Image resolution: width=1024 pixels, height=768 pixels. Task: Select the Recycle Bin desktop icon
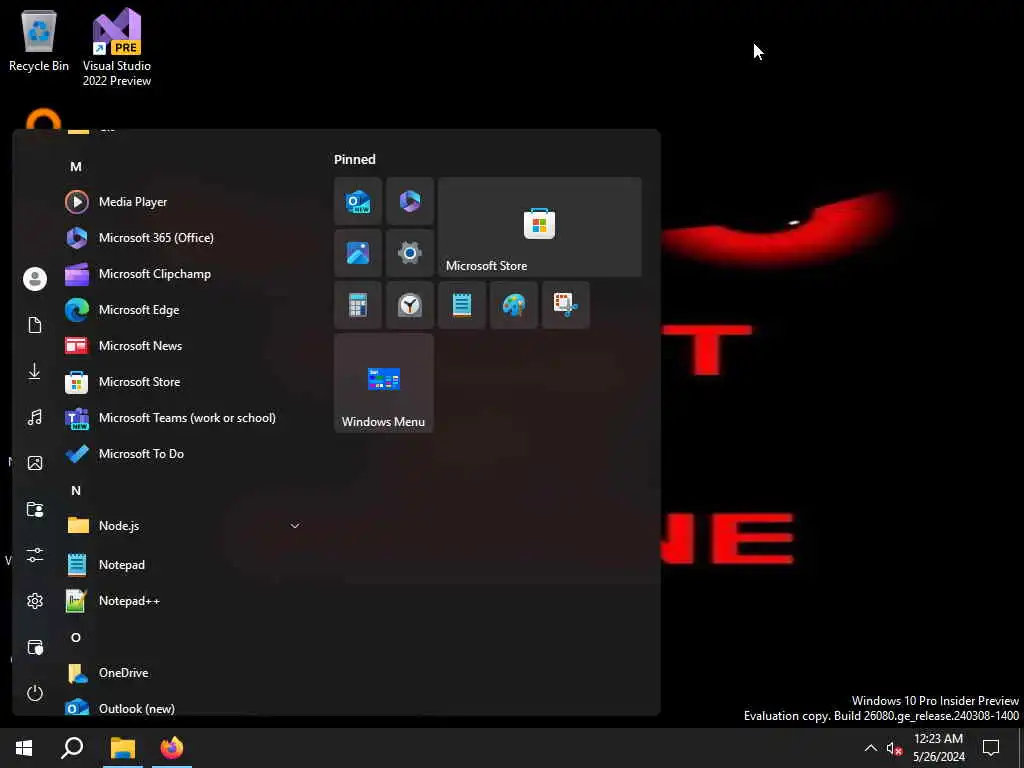tap(39, 40)
